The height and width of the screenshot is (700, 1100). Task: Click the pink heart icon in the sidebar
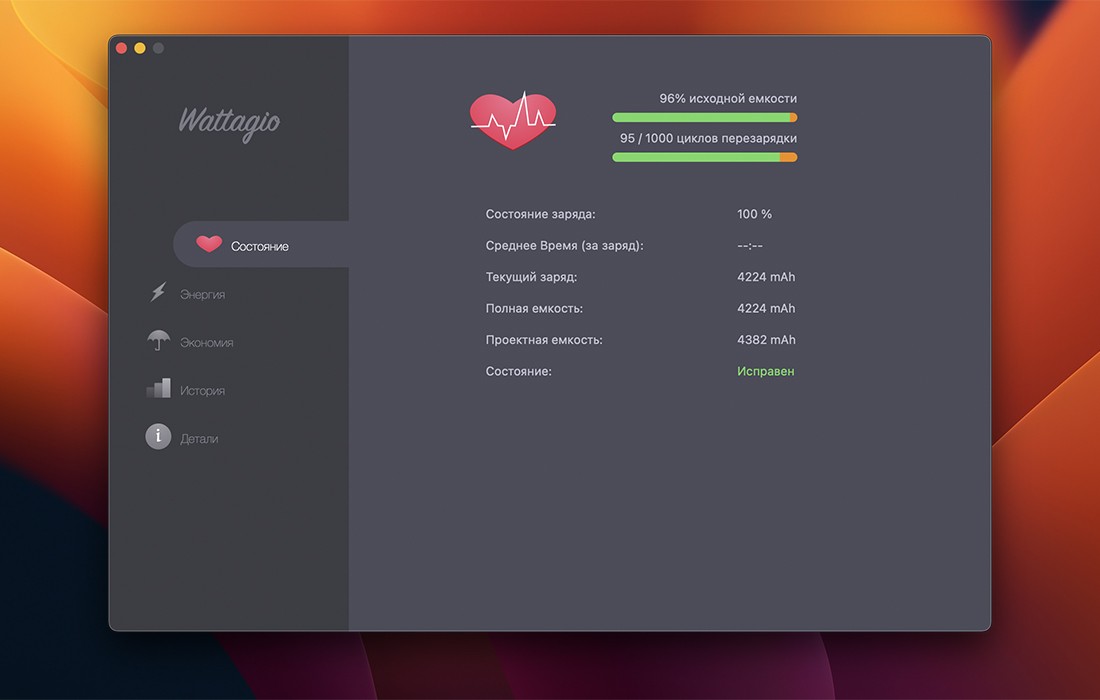[x=209, y=244]
